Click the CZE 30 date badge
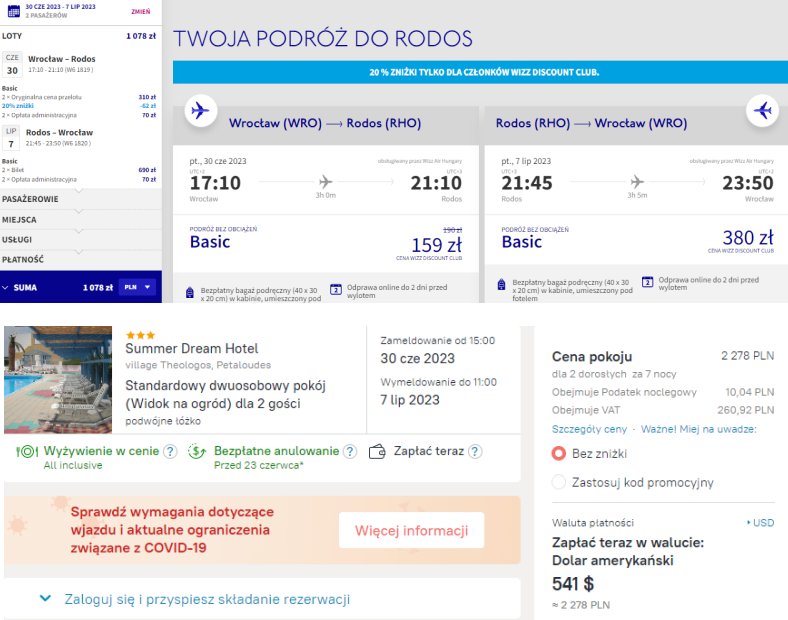 (12, 64)
